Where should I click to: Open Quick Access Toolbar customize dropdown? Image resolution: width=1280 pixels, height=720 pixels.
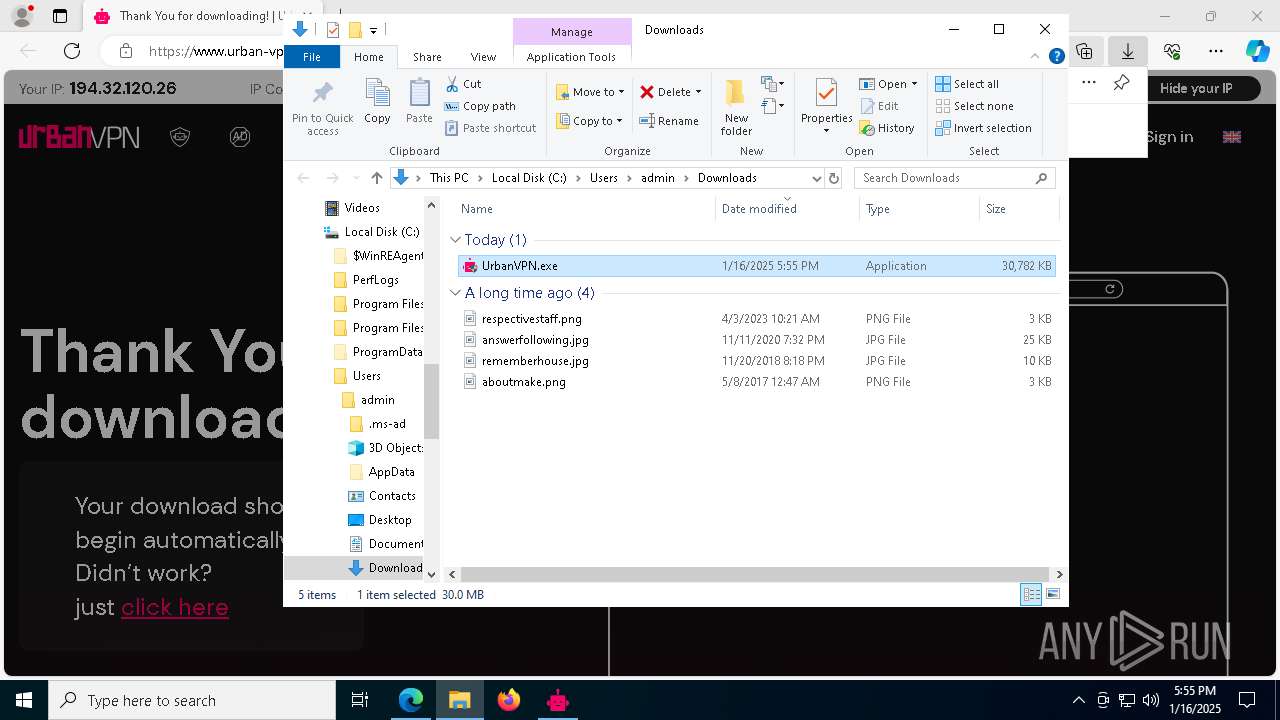coord(373,30)
